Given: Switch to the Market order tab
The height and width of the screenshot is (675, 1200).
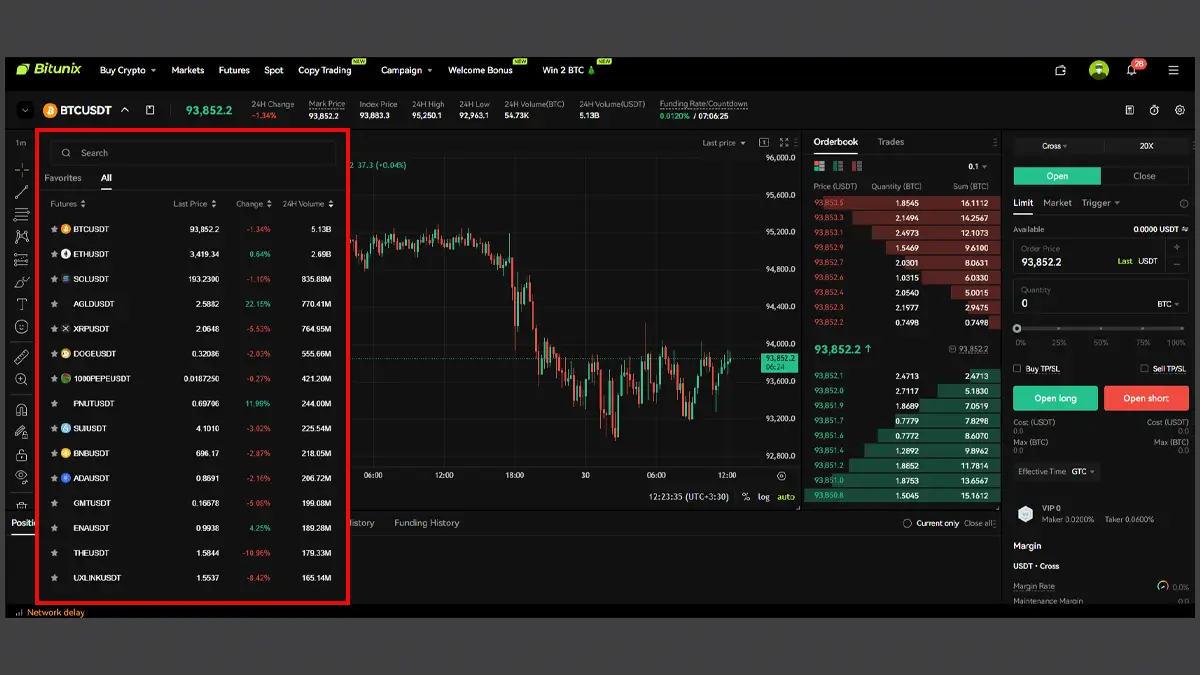Looking at the screenshot, I should (1057, 203).
